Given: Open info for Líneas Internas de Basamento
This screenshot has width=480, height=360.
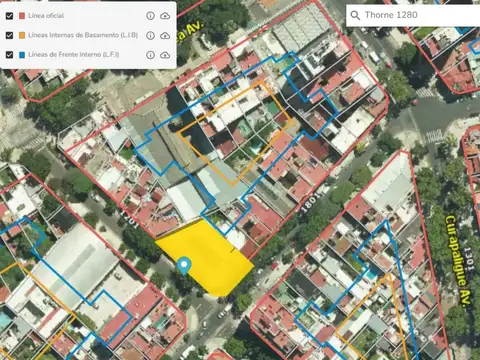Looking at the screenshot, I should point(150,35).
